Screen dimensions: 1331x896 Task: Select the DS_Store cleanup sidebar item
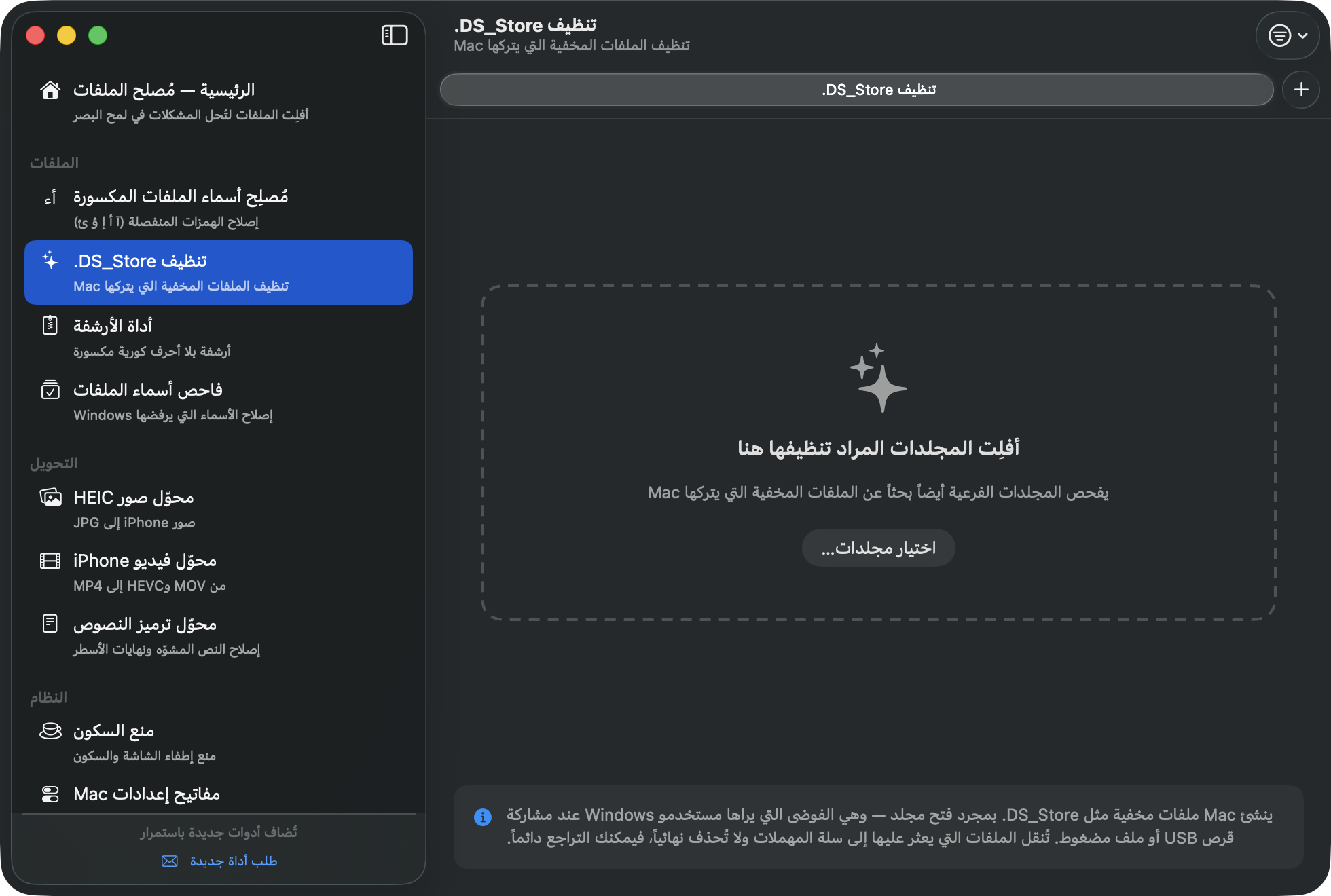[x=219, y=272]
